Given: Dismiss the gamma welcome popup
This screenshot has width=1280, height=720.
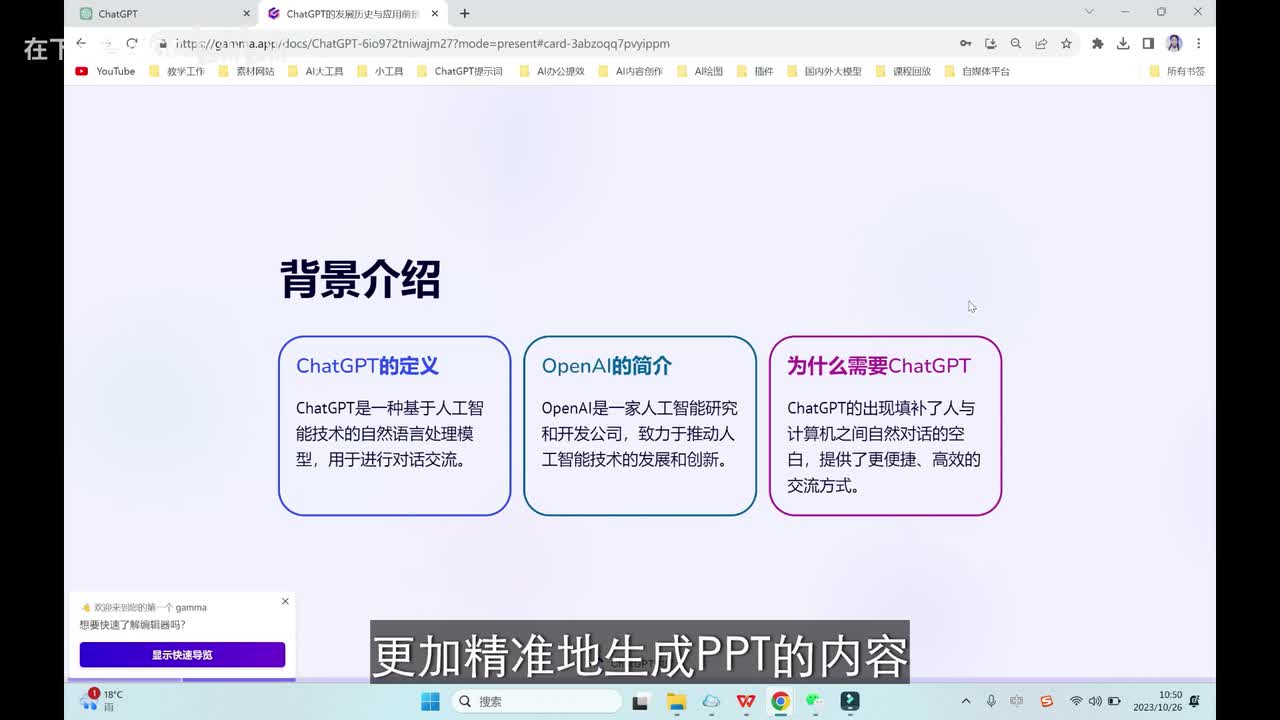Looking at the screenshot, I should coord(285,601).
